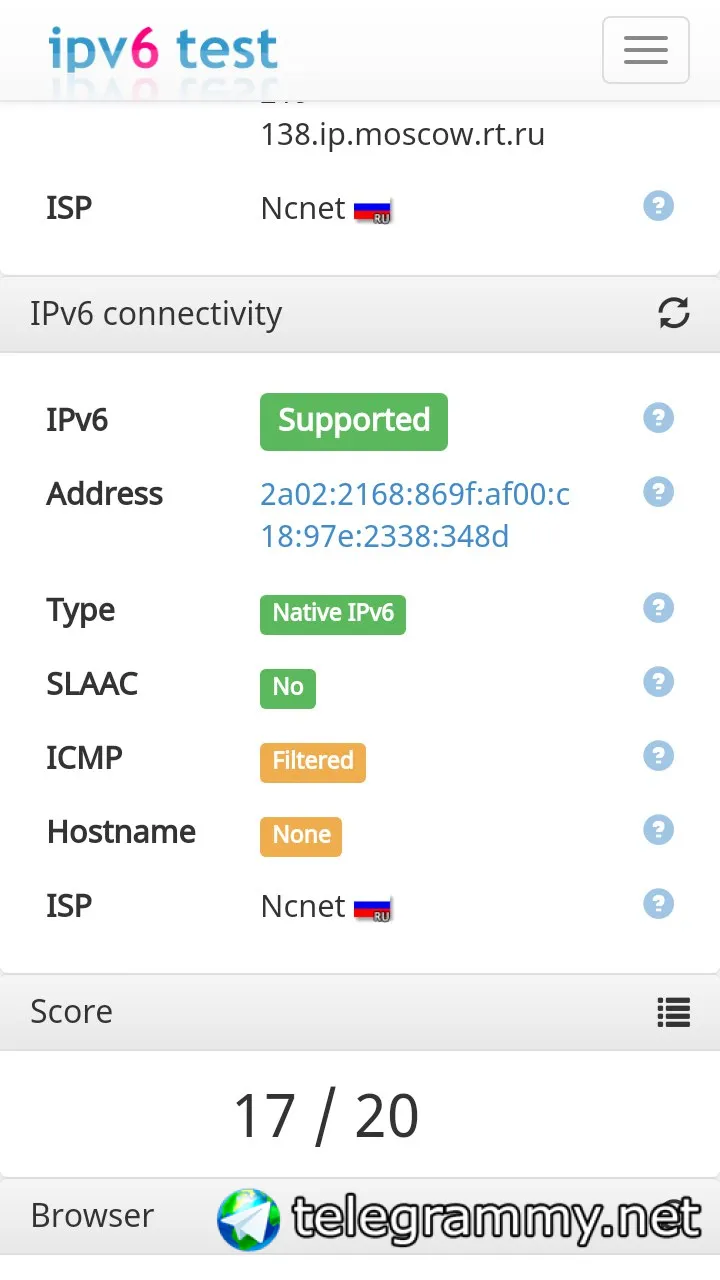Click the Hostname None badge

pos(301,835)
